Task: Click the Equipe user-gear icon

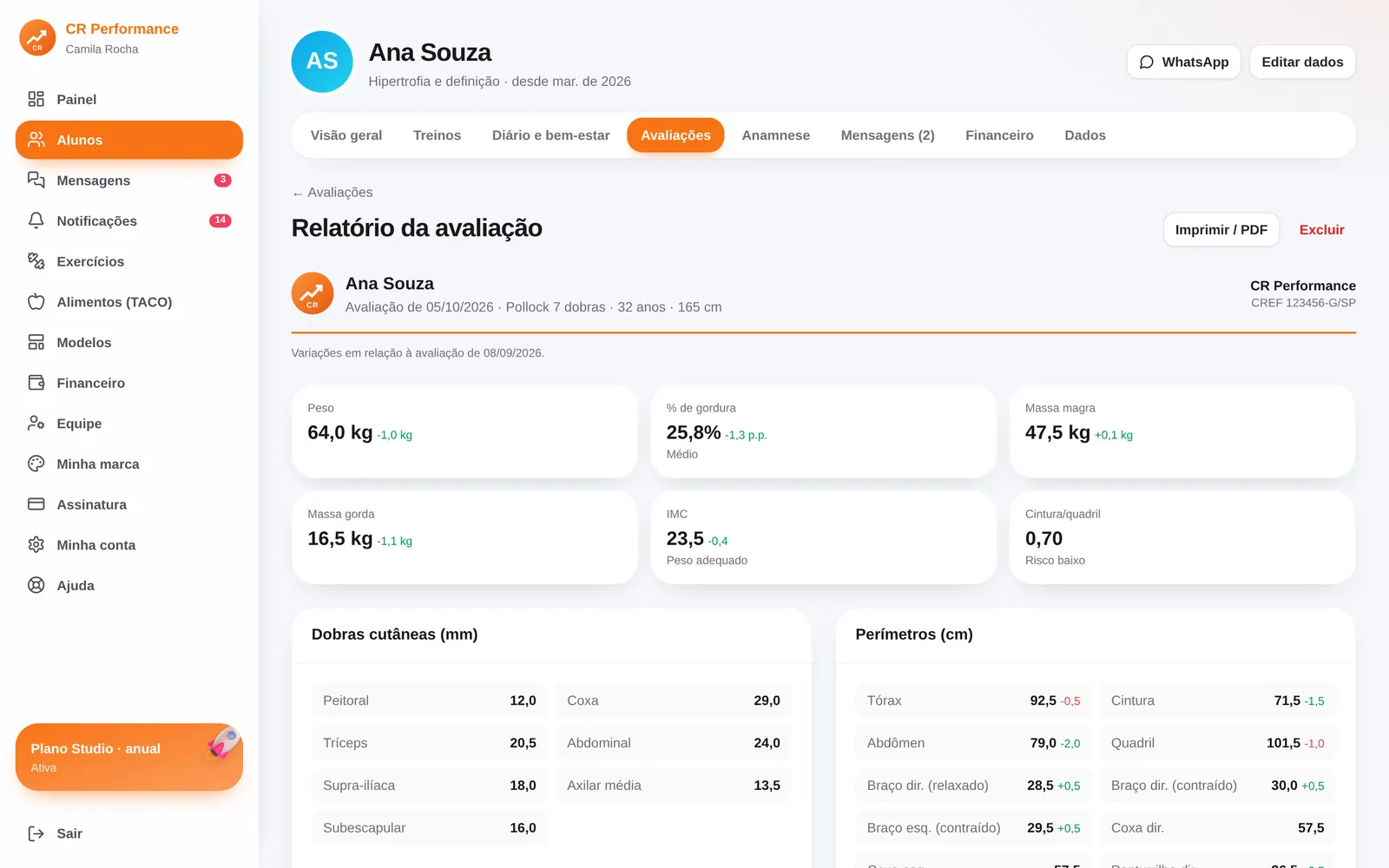Action: [x=36, y=424]
